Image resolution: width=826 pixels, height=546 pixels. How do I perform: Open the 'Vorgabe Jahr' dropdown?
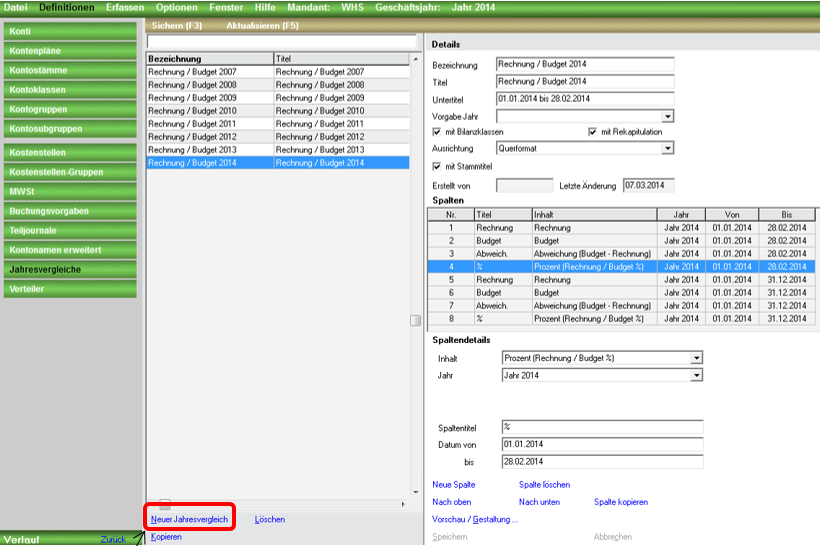pyautogui.click(x=668, y=116)
